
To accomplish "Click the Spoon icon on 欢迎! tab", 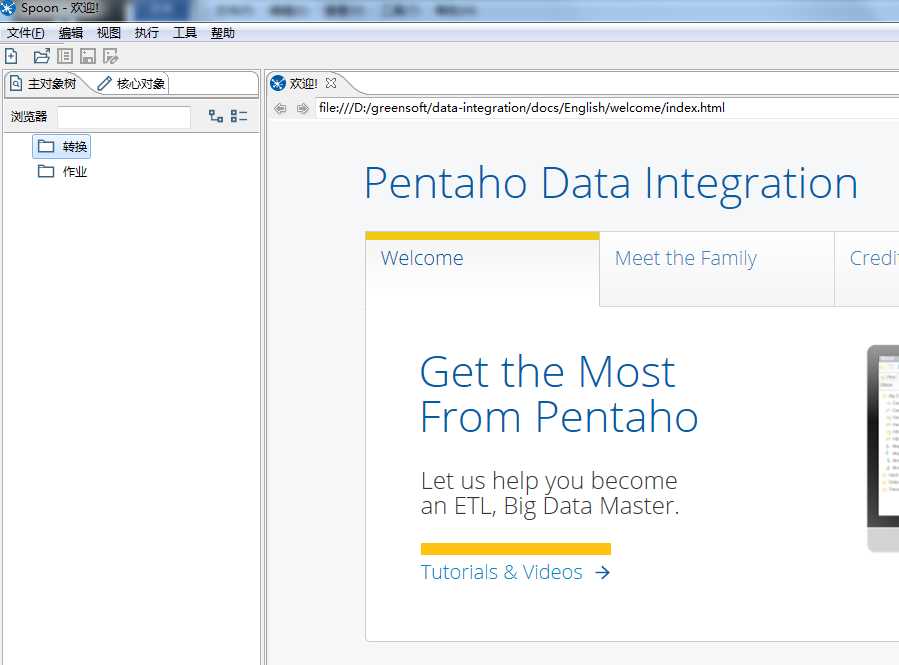I will [x=278, y=83].
